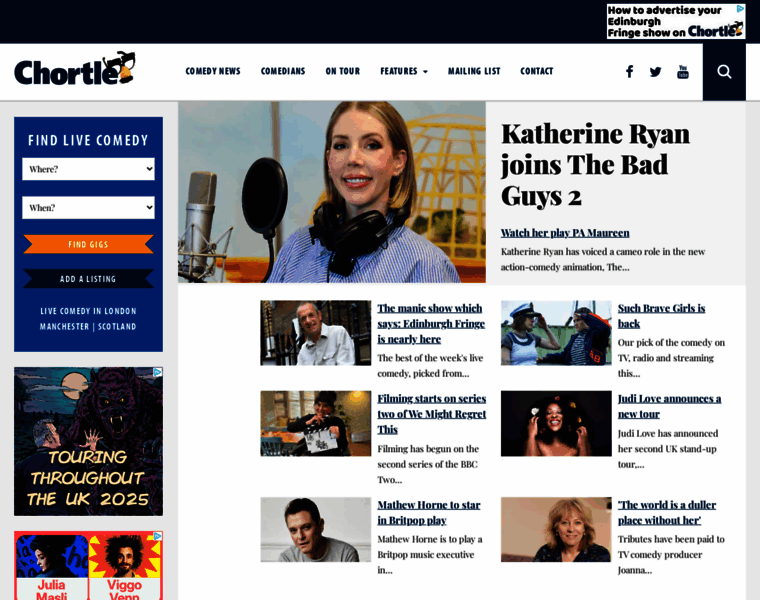Viewport: 760px width, 600px height.
Task: Open the When? date dropdown
Action: (x=88, y=207)
